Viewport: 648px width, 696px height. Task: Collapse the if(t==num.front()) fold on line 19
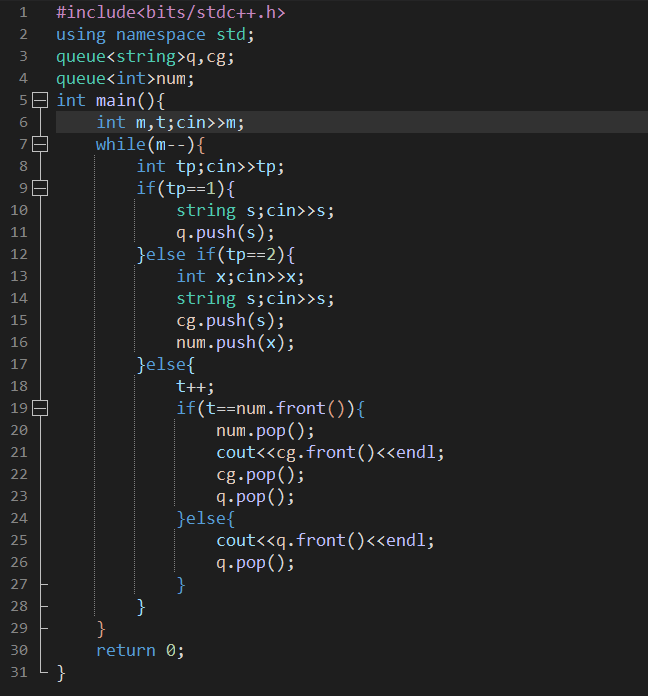[x=40, y=408]
